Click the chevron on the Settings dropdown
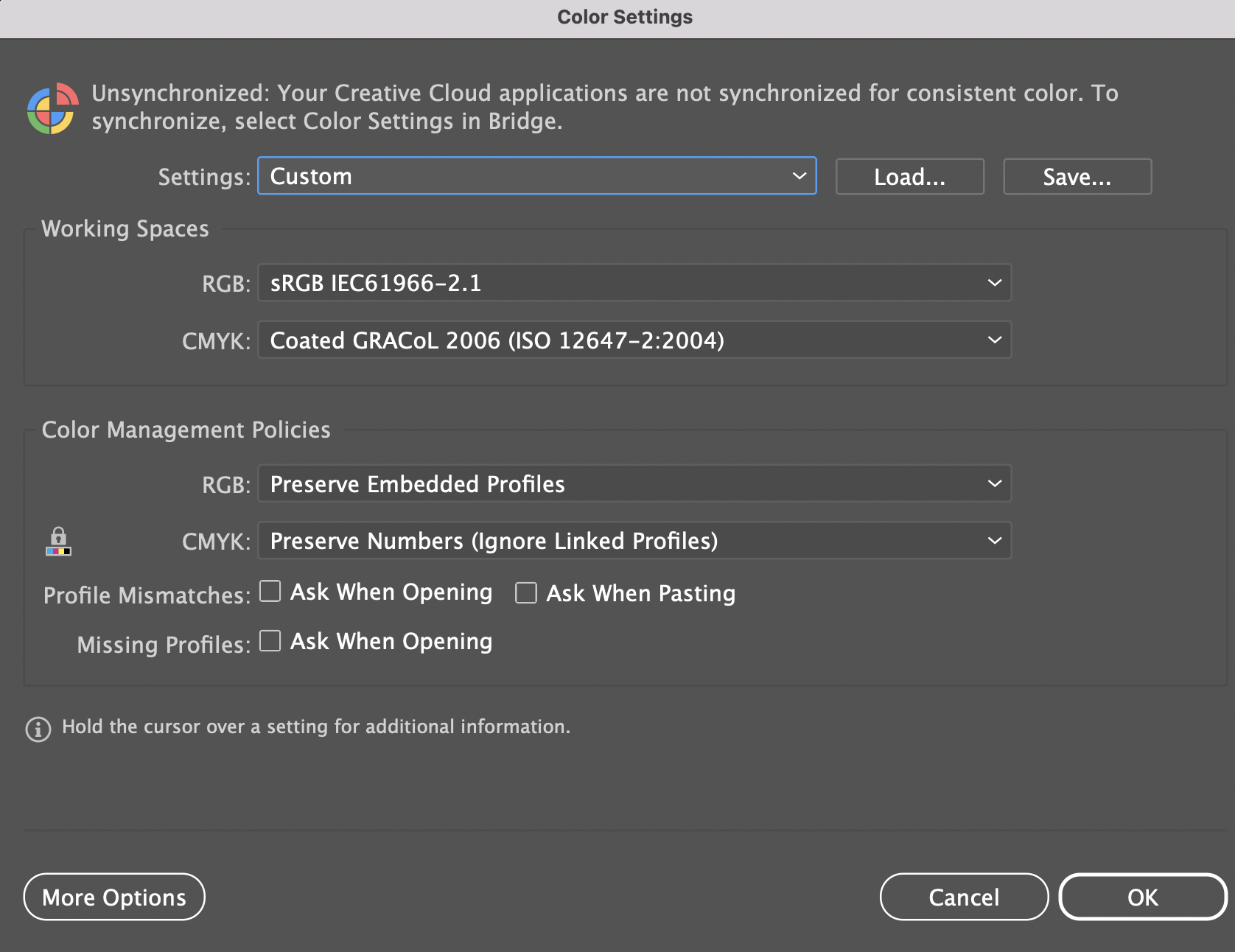The image size is (1235, 952). click(x=800, y=176)
